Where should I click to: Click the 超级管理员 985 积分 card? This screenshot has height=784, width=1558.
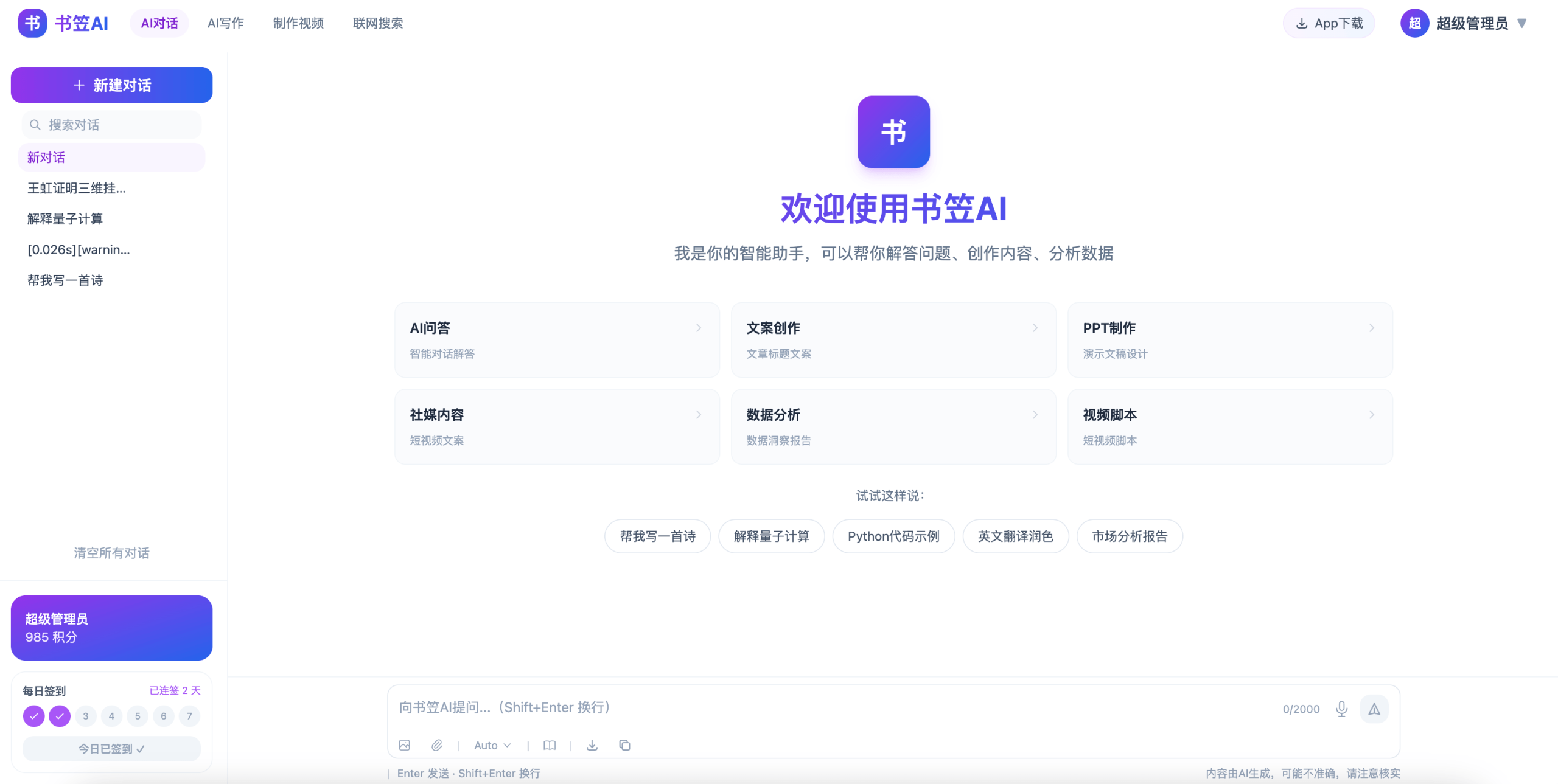(x=111, y=628)
